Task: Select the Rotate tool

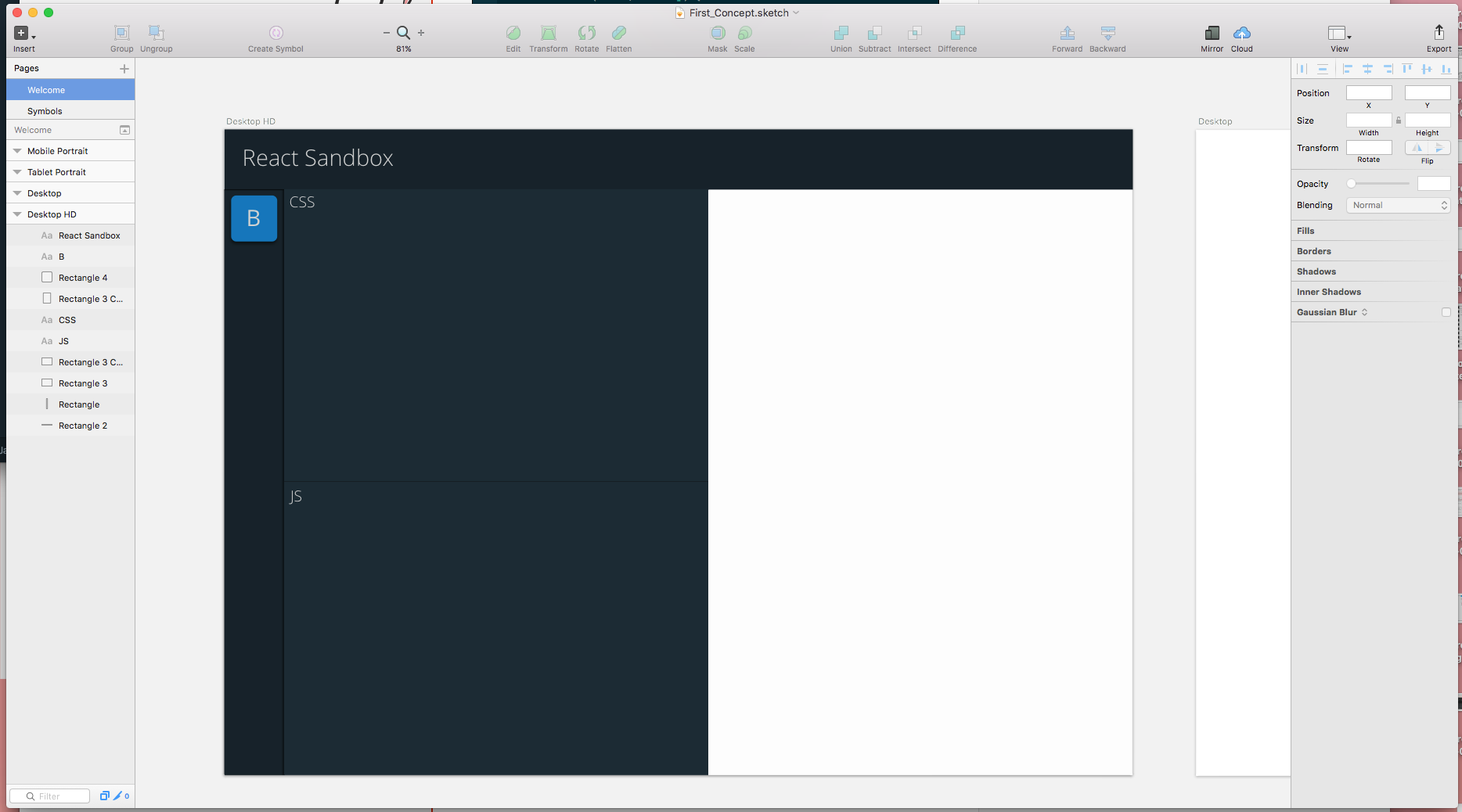Action: [x=586, y=33]
